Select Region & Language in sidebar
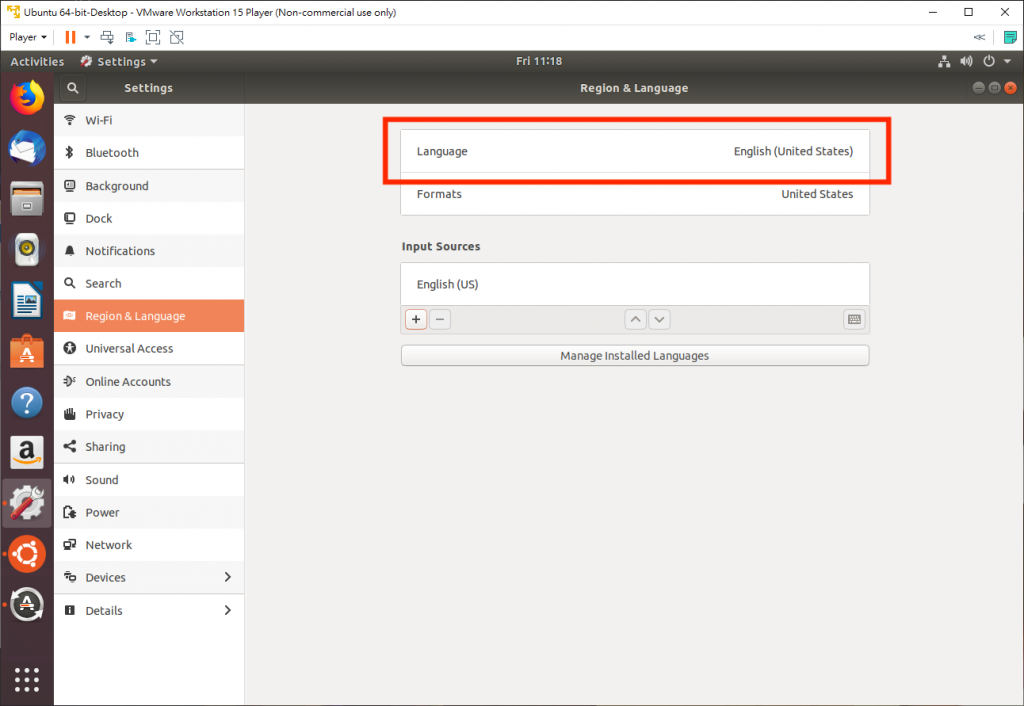This screenshot has height=706, width=1024. (x=150, y=316)
